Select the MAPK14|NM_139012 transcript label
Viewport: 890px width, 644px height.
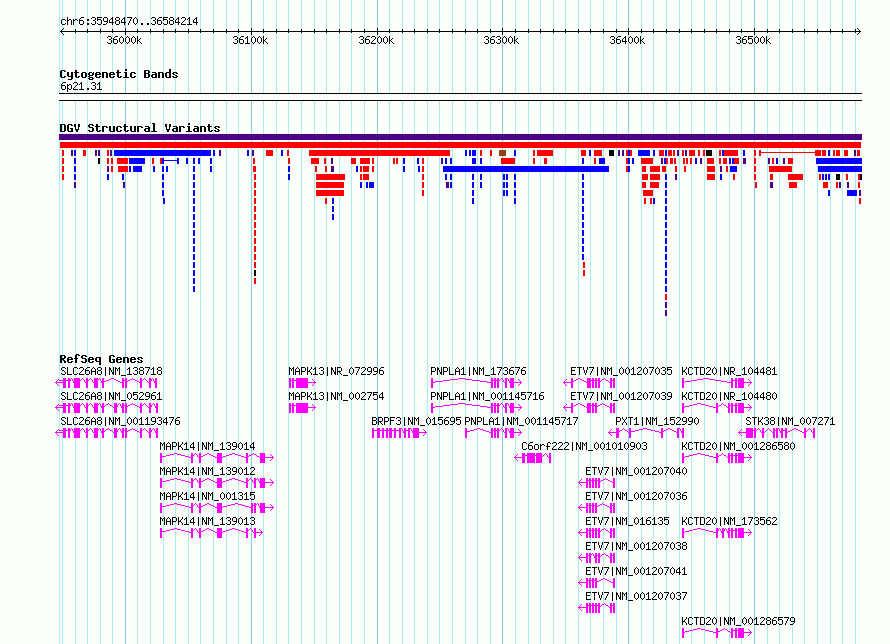207,471
